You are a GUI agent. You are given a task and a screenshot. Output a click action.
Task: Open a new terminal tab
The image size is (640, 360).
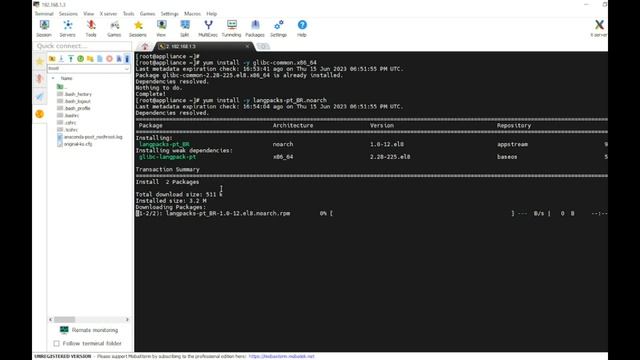263,46
